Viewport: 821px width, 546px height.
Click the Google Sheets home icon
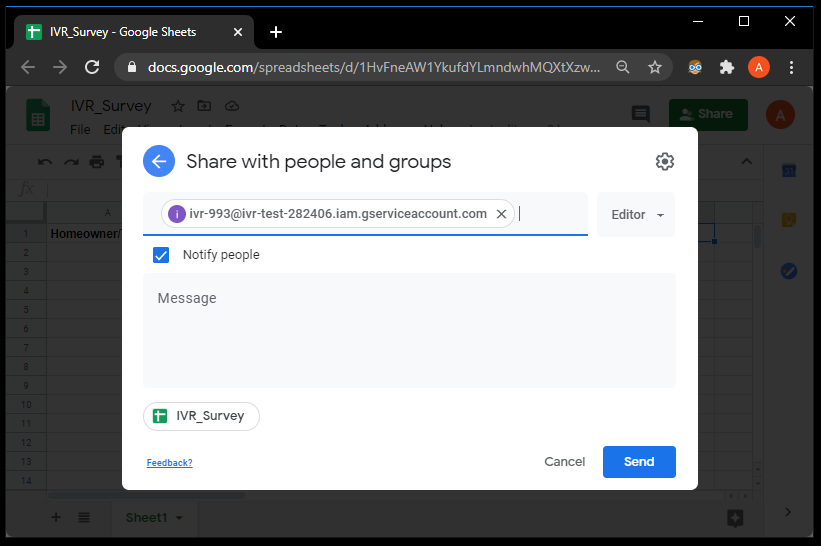pyautogui.click(x=38, y=115)
